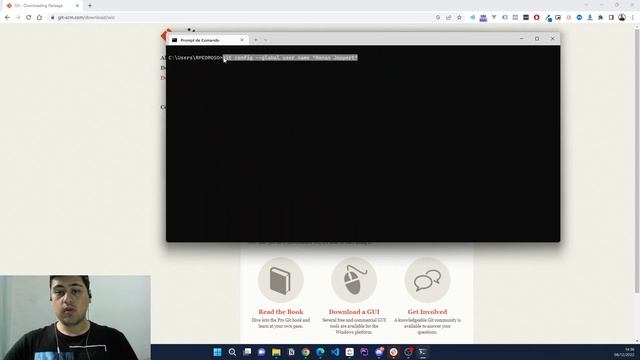Open File Explorer from the taskbar
This screenshot has height=360, width=640.
point(276,352)
